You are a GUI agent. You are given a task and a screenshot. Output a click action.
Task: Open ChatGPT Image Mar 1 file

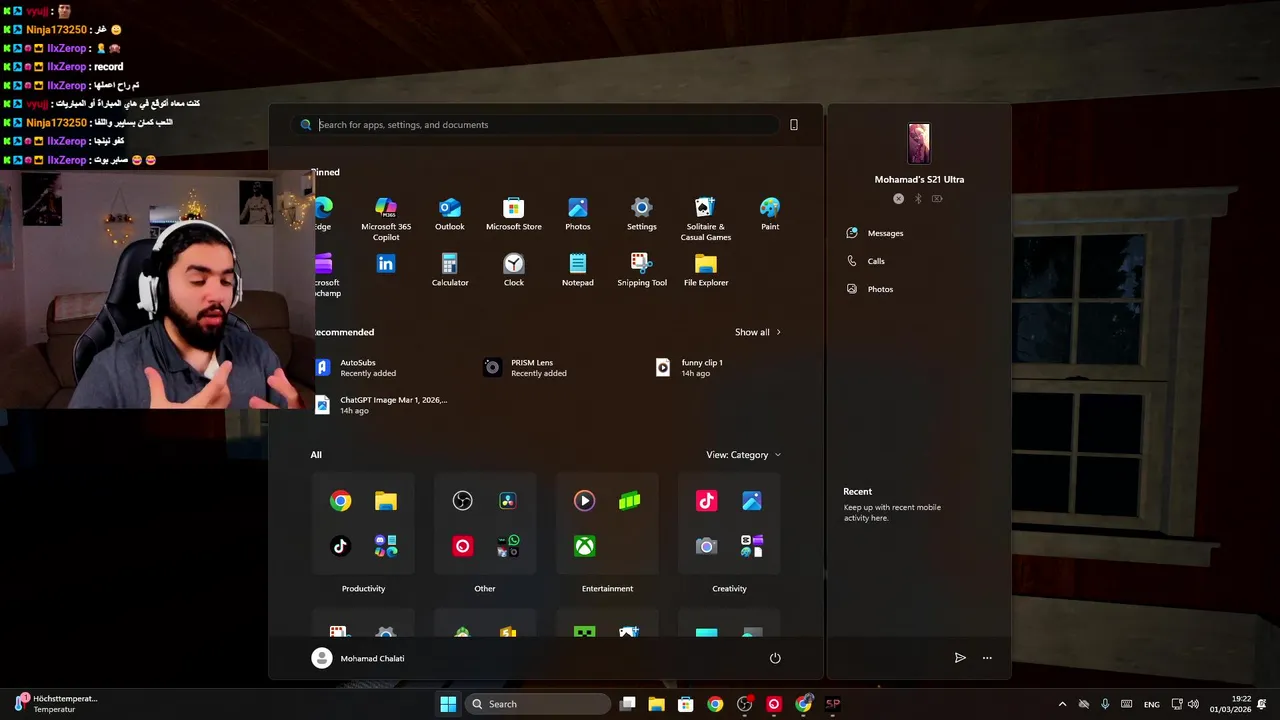[380, 405]
